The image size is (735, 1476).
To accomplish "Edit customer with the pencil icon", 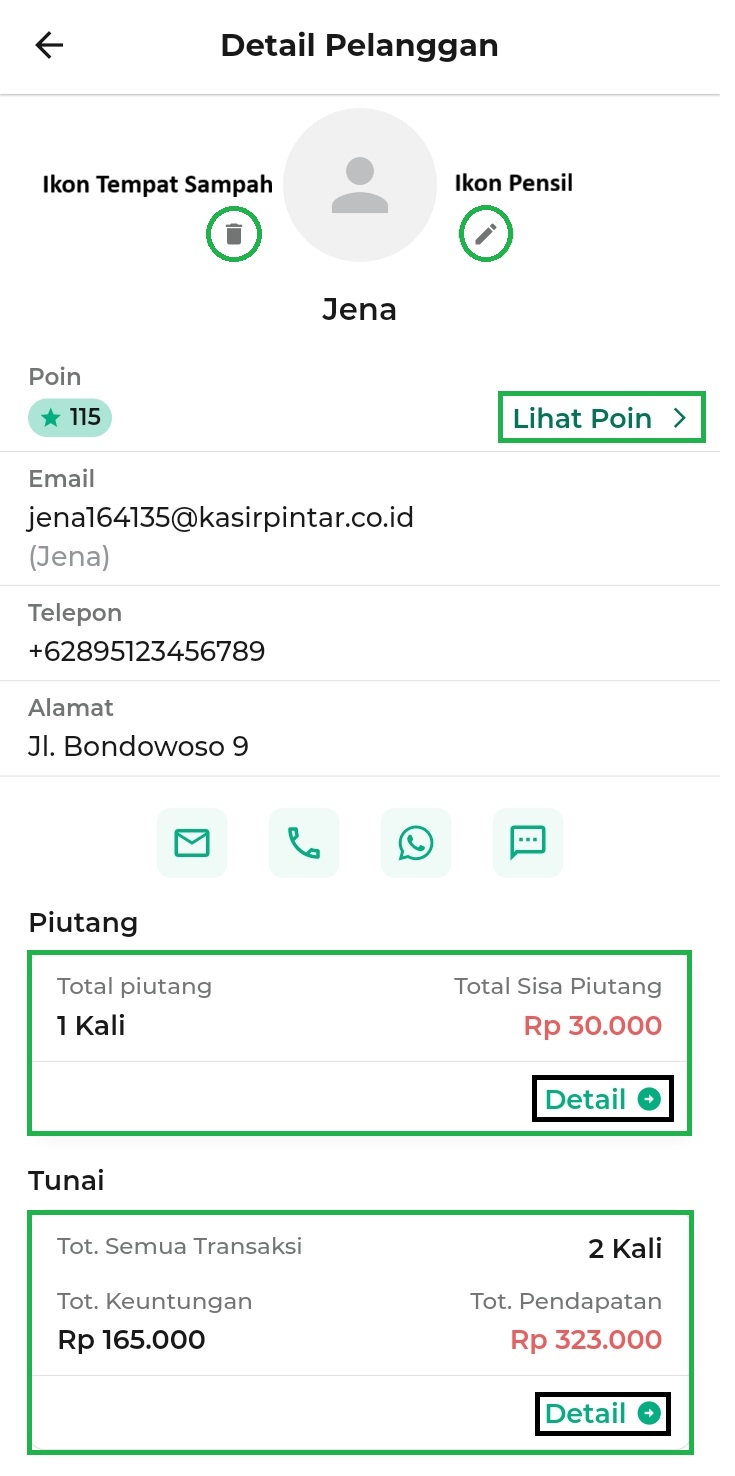I will click(x=485, y=235).
